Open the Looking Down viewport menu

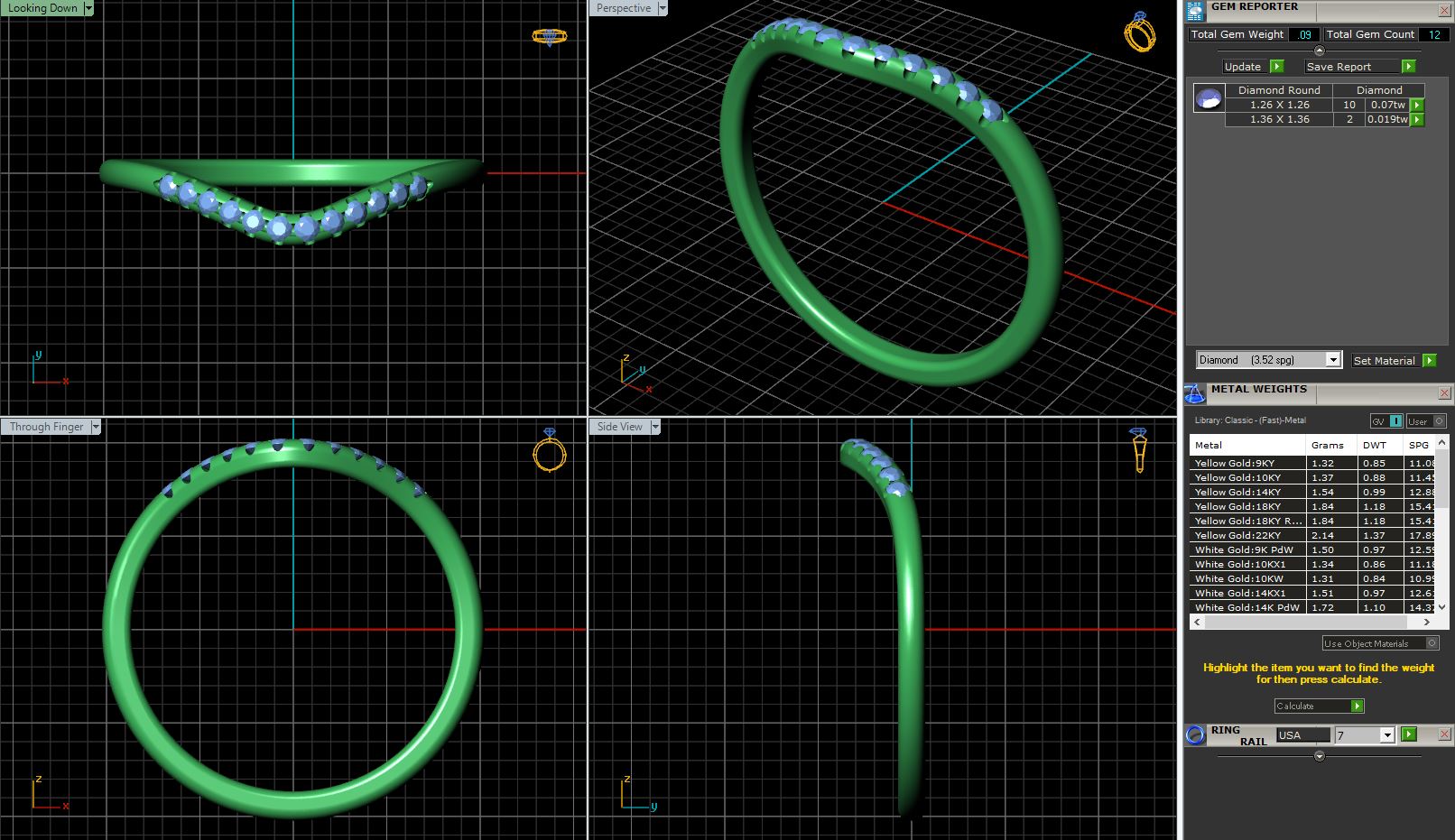point(88,8)
